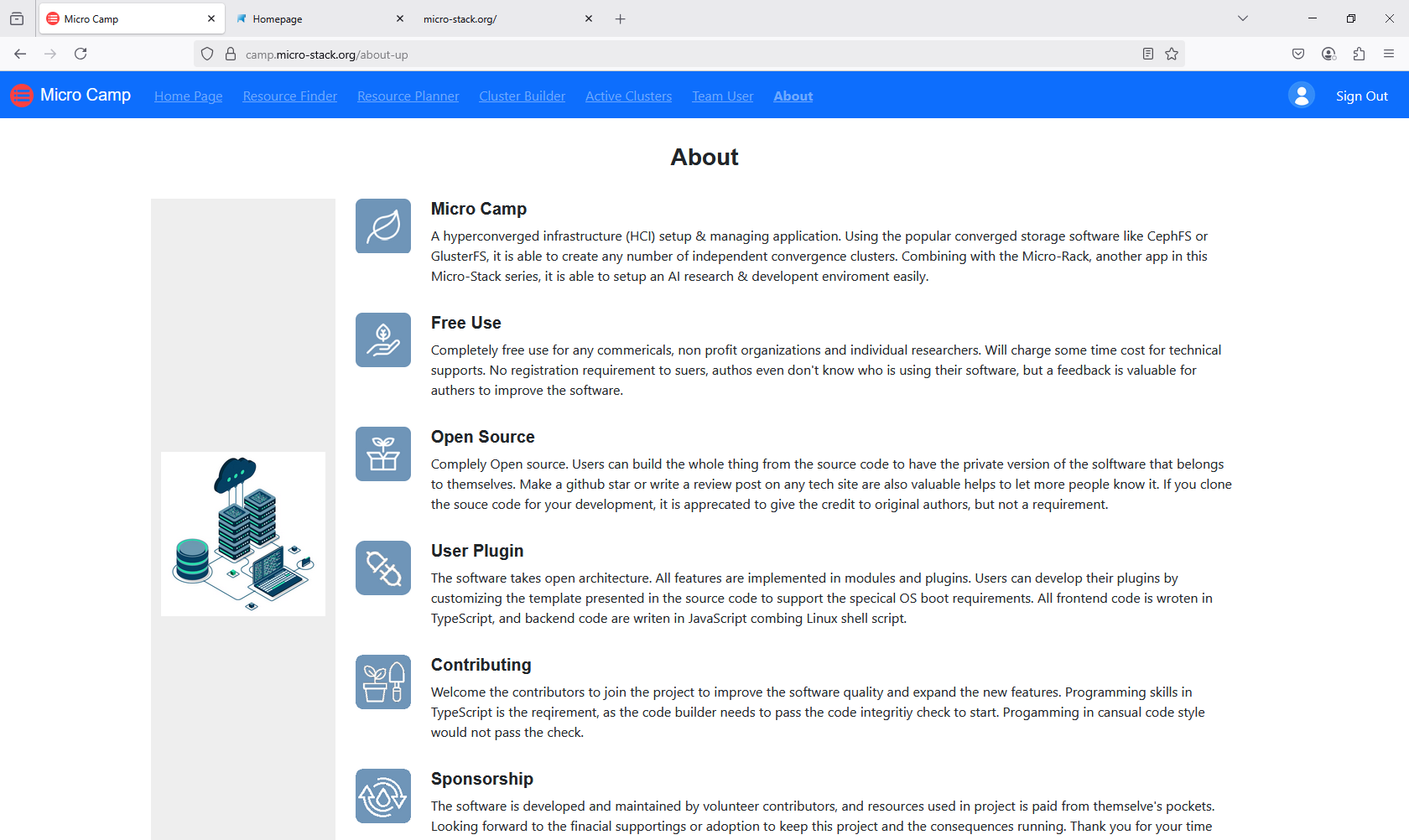Screen dimensions: 1409x840
Task: Go back with the browser back arrow
Action: tap(20, 54)
